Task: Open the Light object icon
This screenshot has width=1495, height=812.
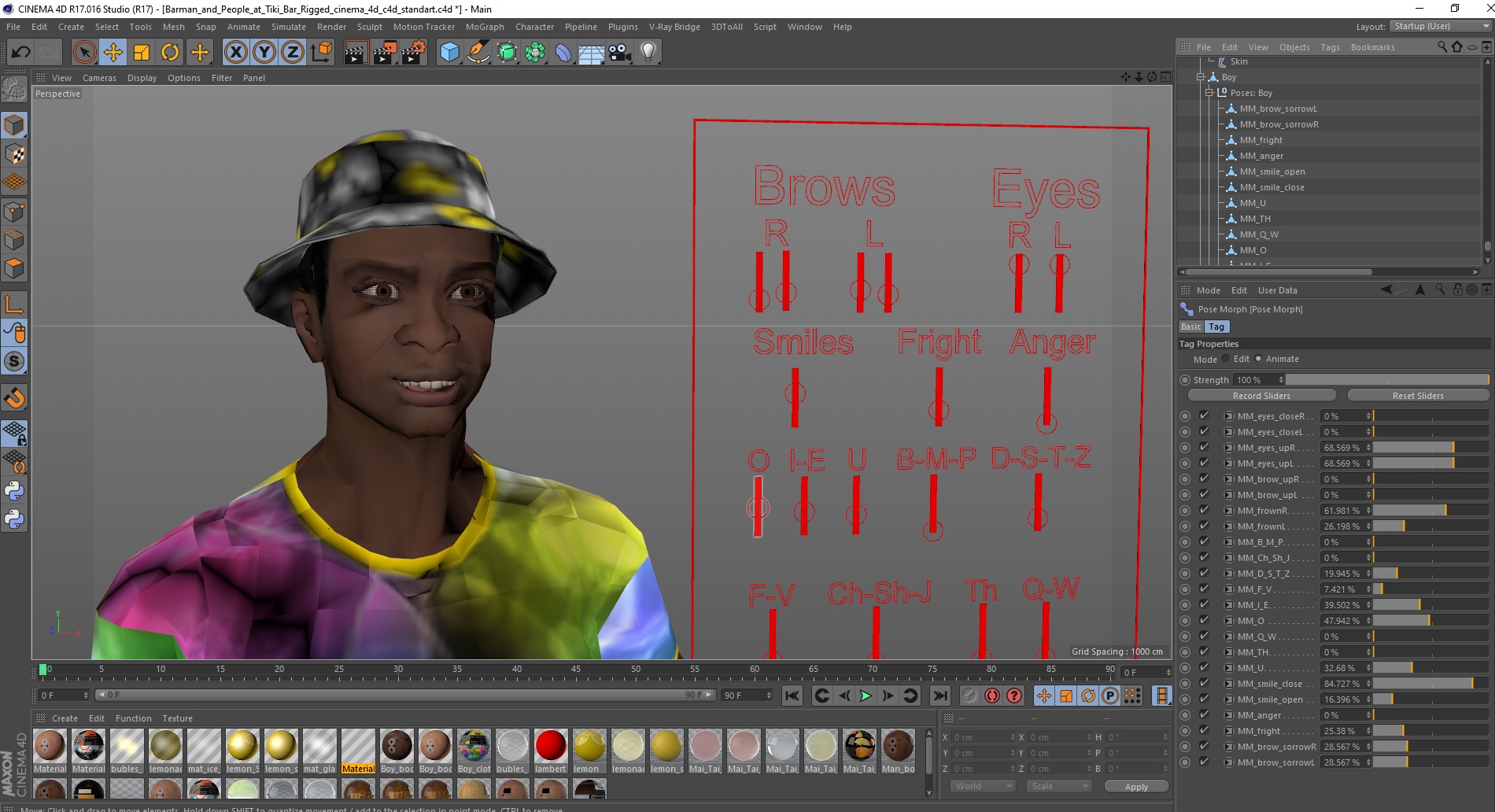Action: pos(648,53)
